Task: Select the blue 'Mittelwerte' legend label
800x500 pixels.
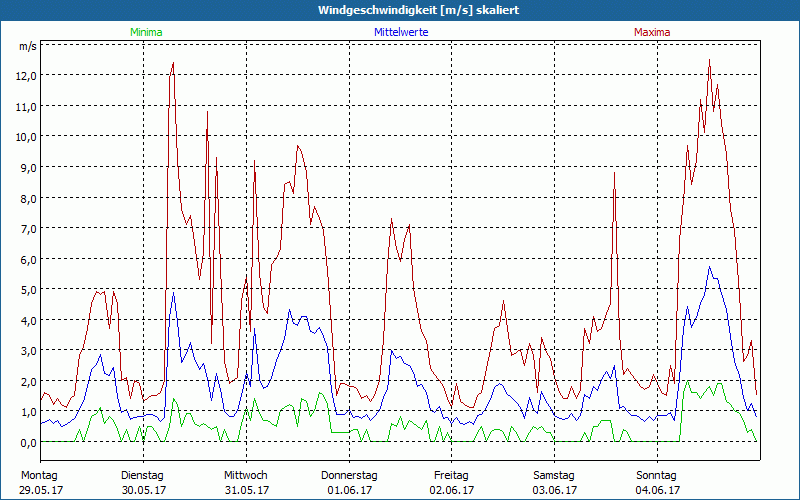Action: [401, 32]
